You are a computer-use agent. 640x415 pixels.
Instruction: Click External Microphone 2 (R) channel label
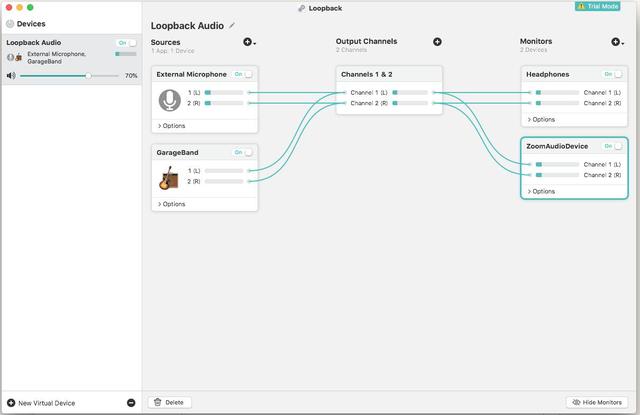(193, 103)
